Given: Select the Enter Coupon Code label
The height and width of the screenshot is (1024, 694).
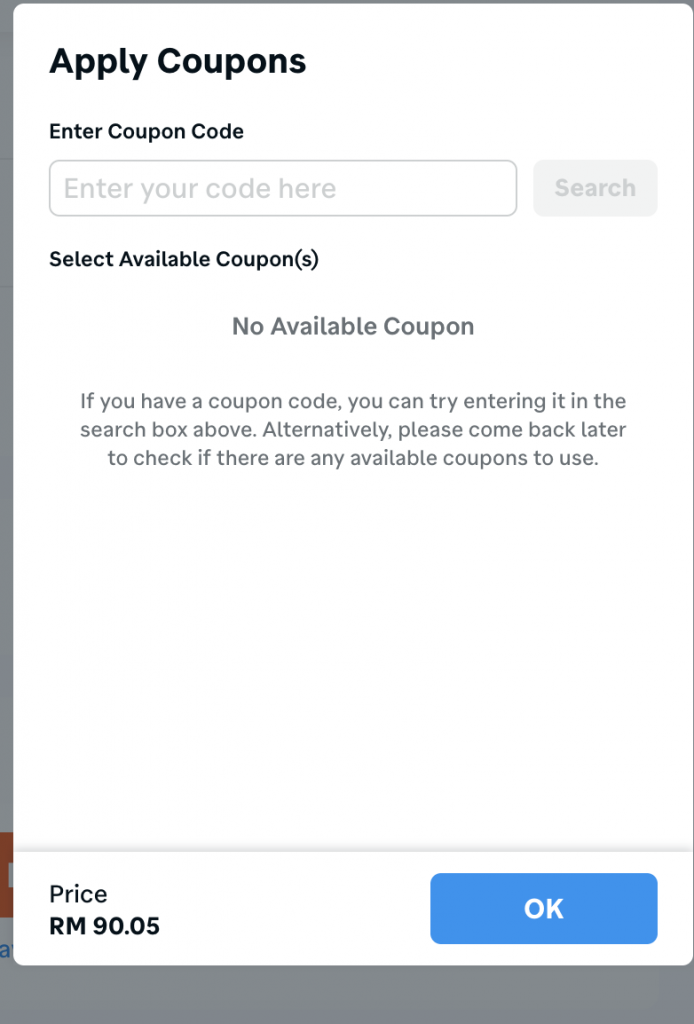Looking at the screenshot, I should (146, 131).
